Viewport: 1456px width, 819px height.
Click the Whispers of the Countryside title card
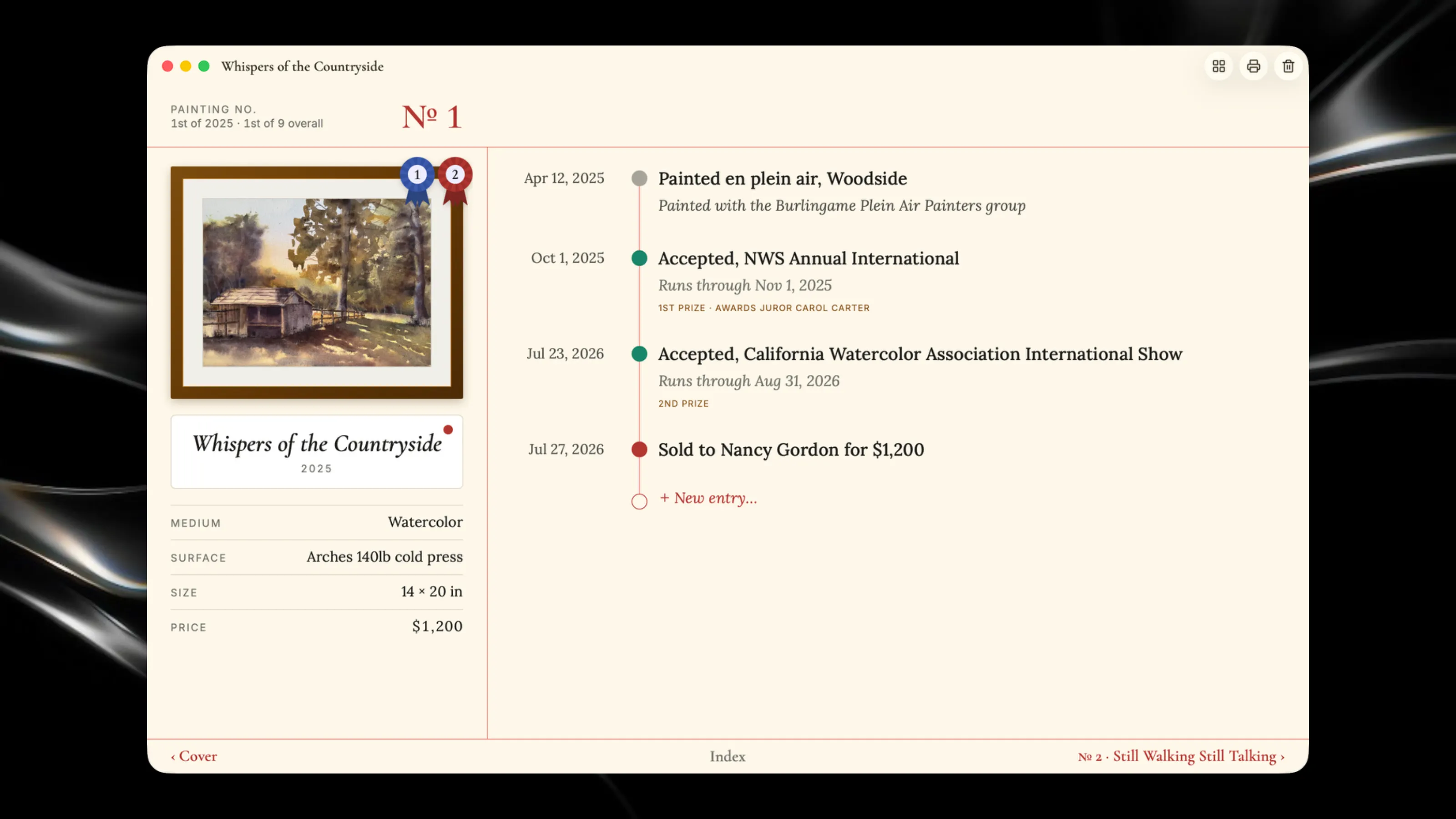click(317, 452)
